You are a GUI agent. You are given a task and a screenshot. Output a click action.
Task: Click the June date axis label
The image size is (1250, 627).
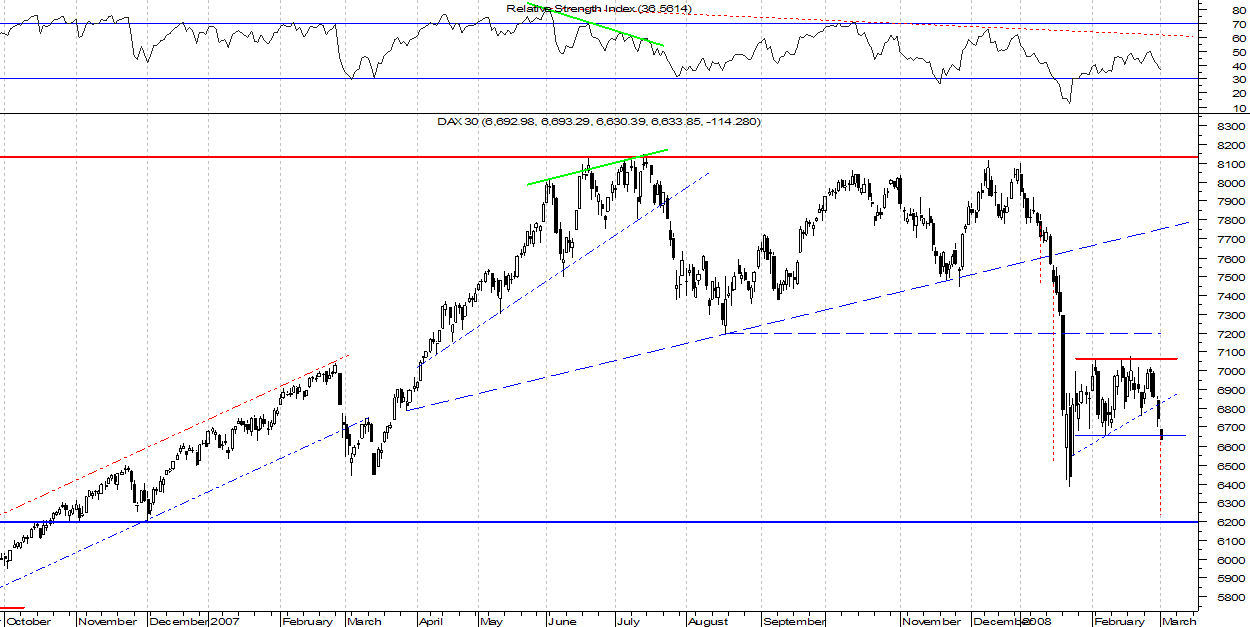click(x=563, y=621)
